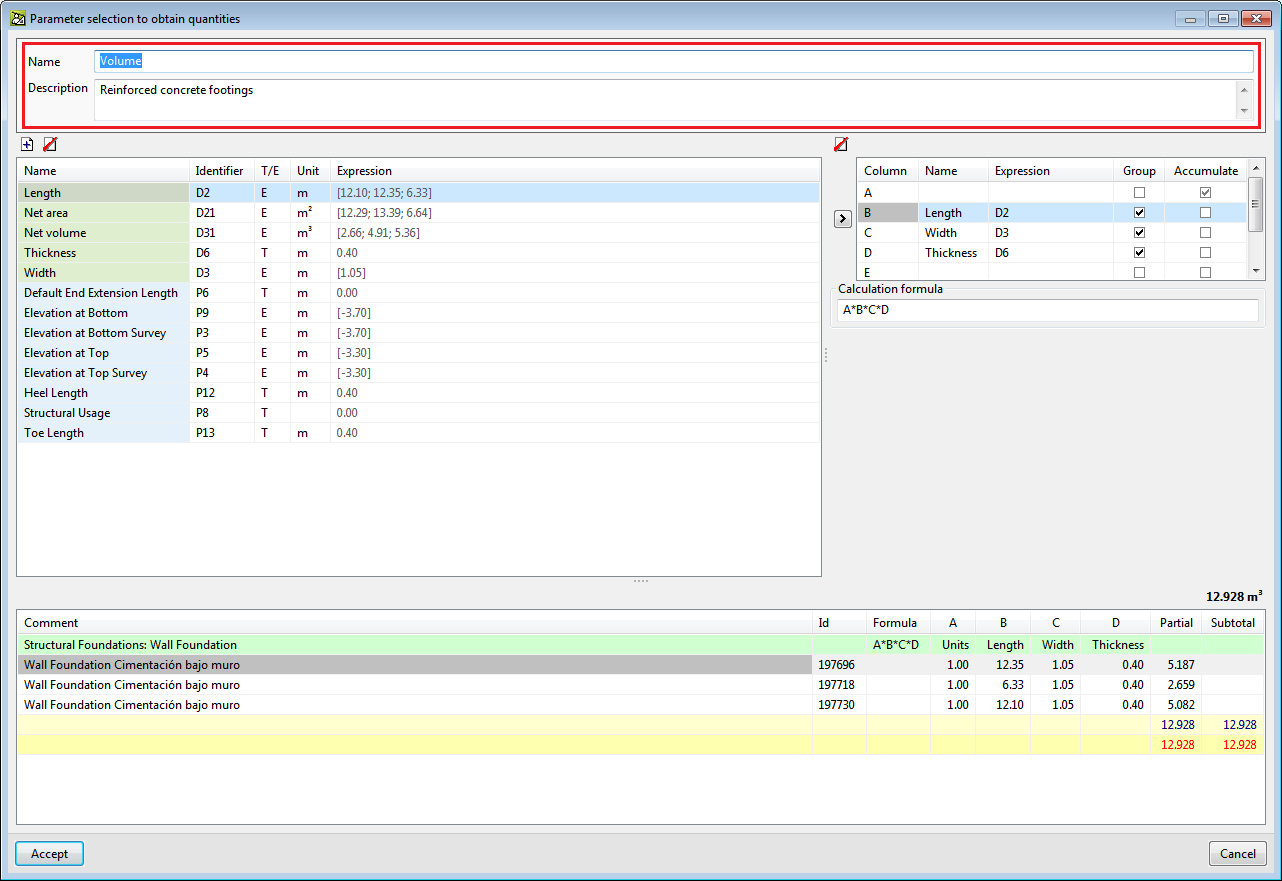The height and width of the screenshot is (881, 1282).
Task: Toggle the Accumulate checkbox for column E
Action: click(x=1205, y=272)
